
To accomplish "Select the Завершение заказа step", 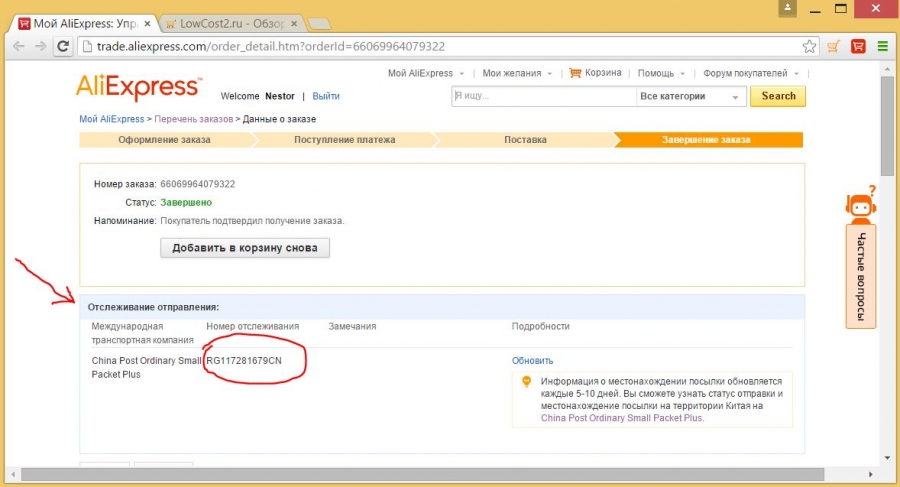I will tap(707, 140).
